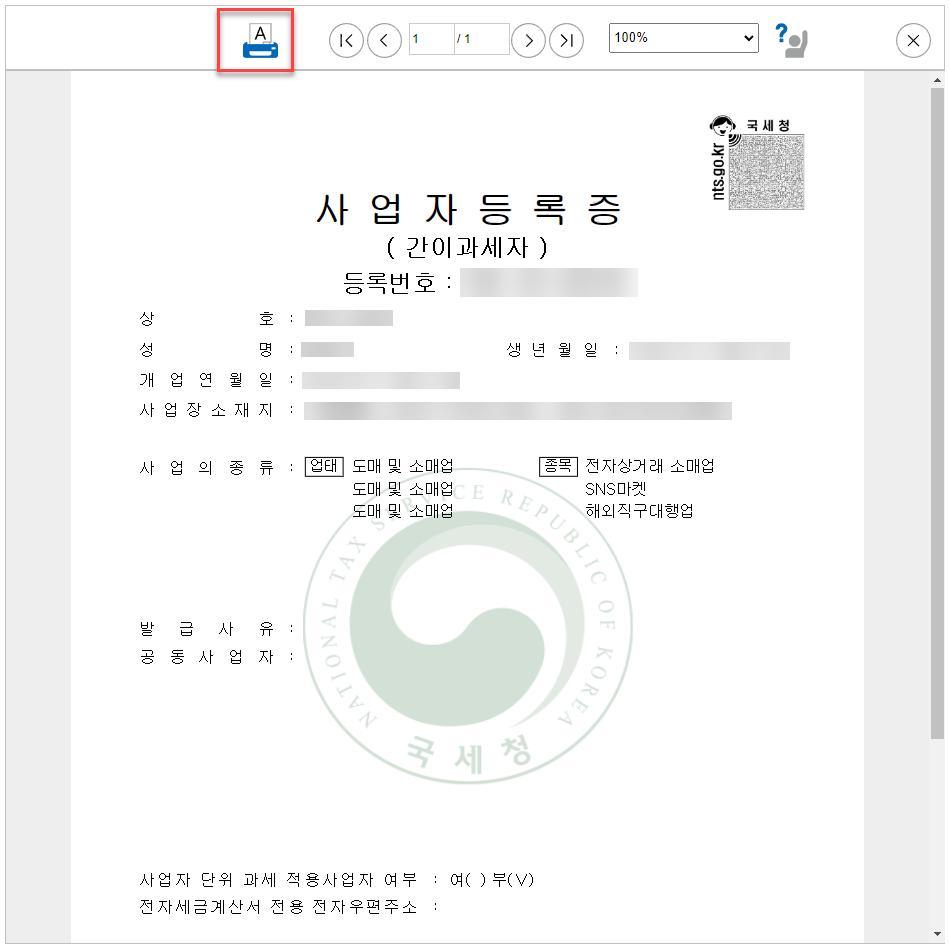The image size is (950, 949).
Task: Click the boxed 업태 label
Action: [324, 466]
